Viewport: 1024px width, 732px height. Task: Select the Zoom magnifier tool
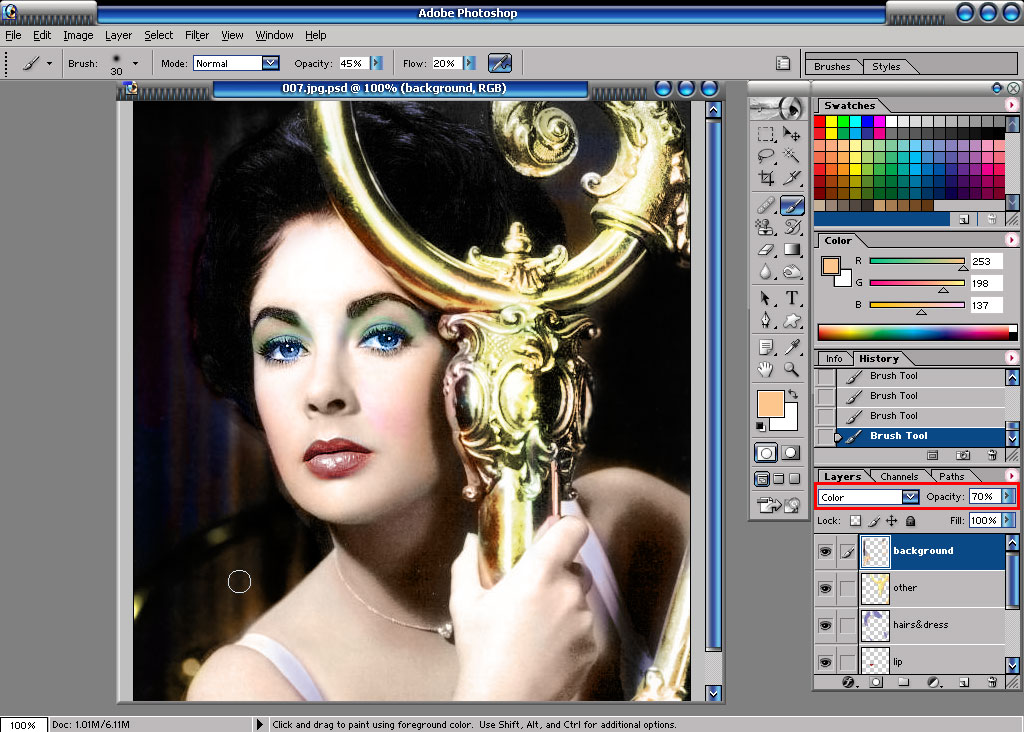(792, 370)
